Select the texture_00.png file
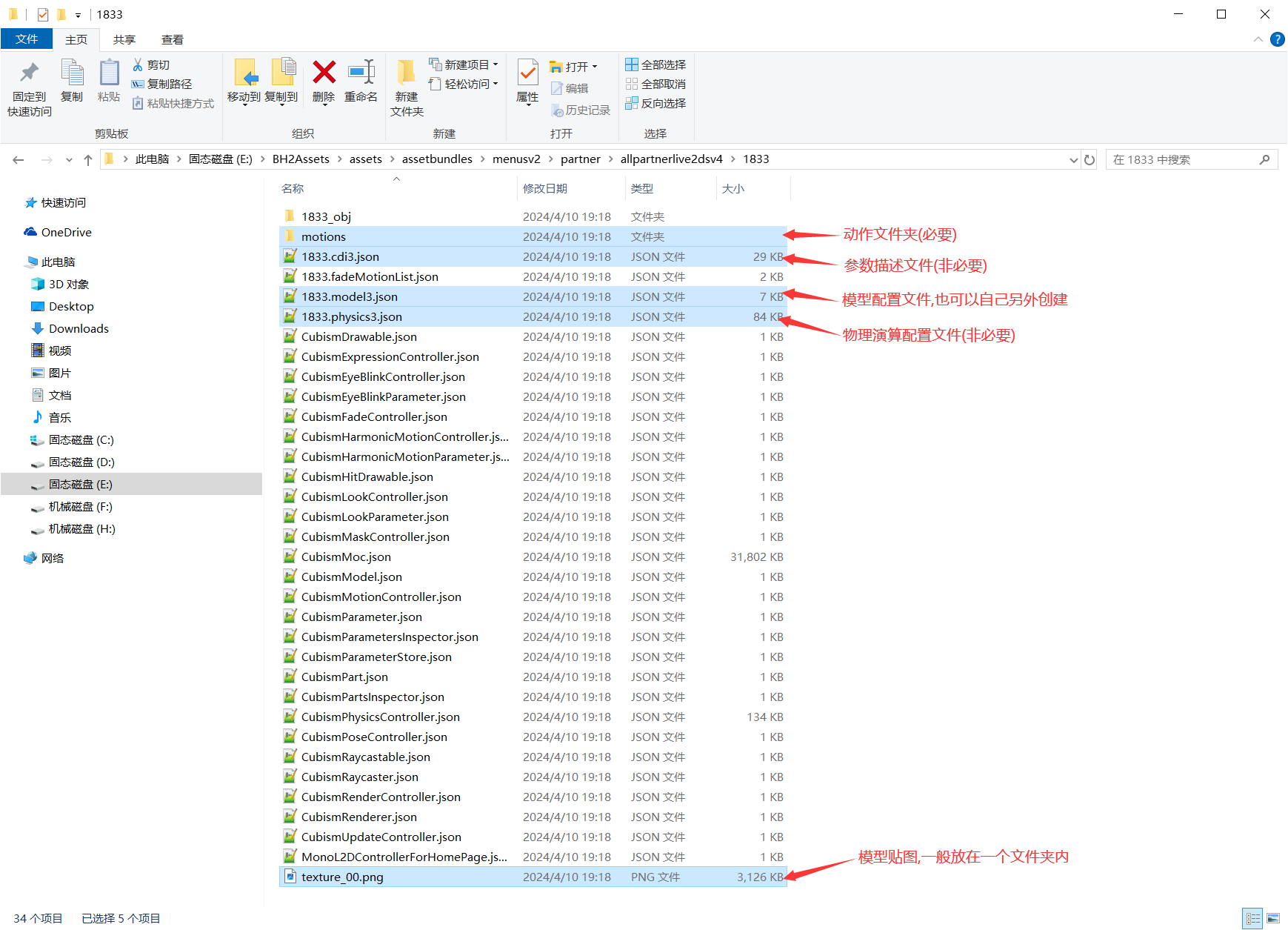Image resolution: width=1288 pixels, height=930 pixels. coord(533,877)
